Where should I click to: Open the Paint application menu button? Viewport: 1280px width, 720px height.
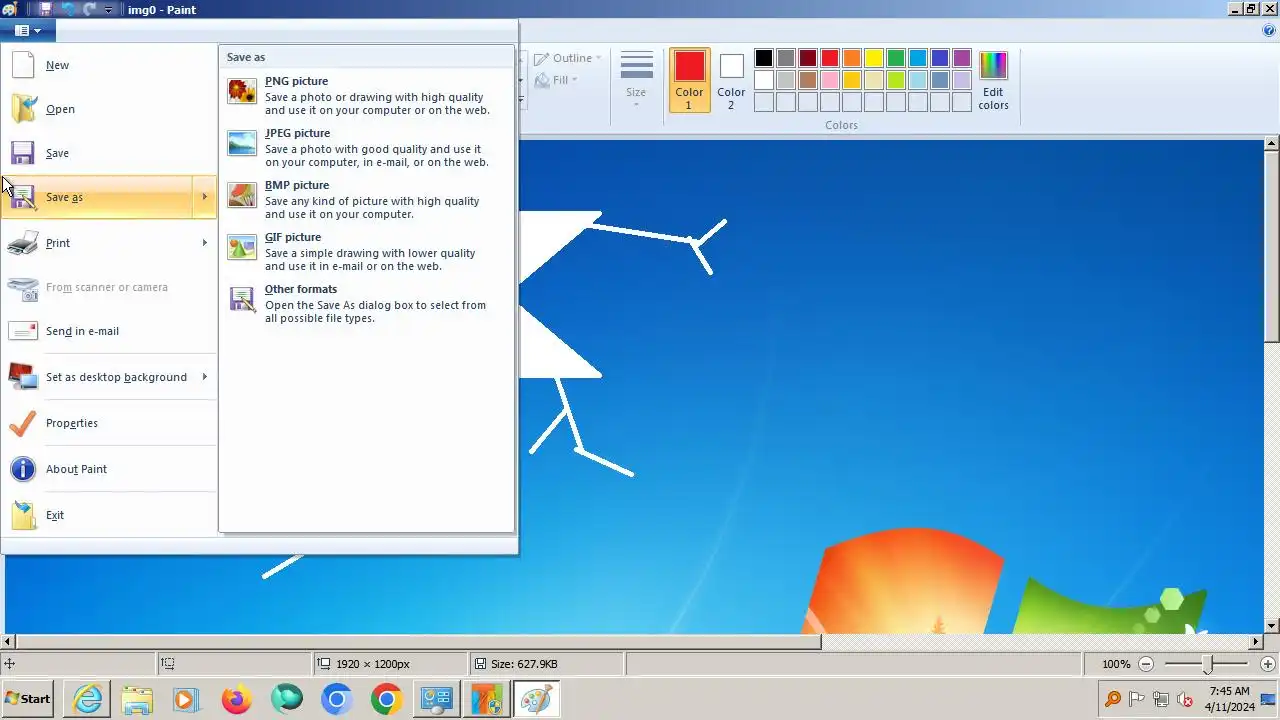pos(27,30)
